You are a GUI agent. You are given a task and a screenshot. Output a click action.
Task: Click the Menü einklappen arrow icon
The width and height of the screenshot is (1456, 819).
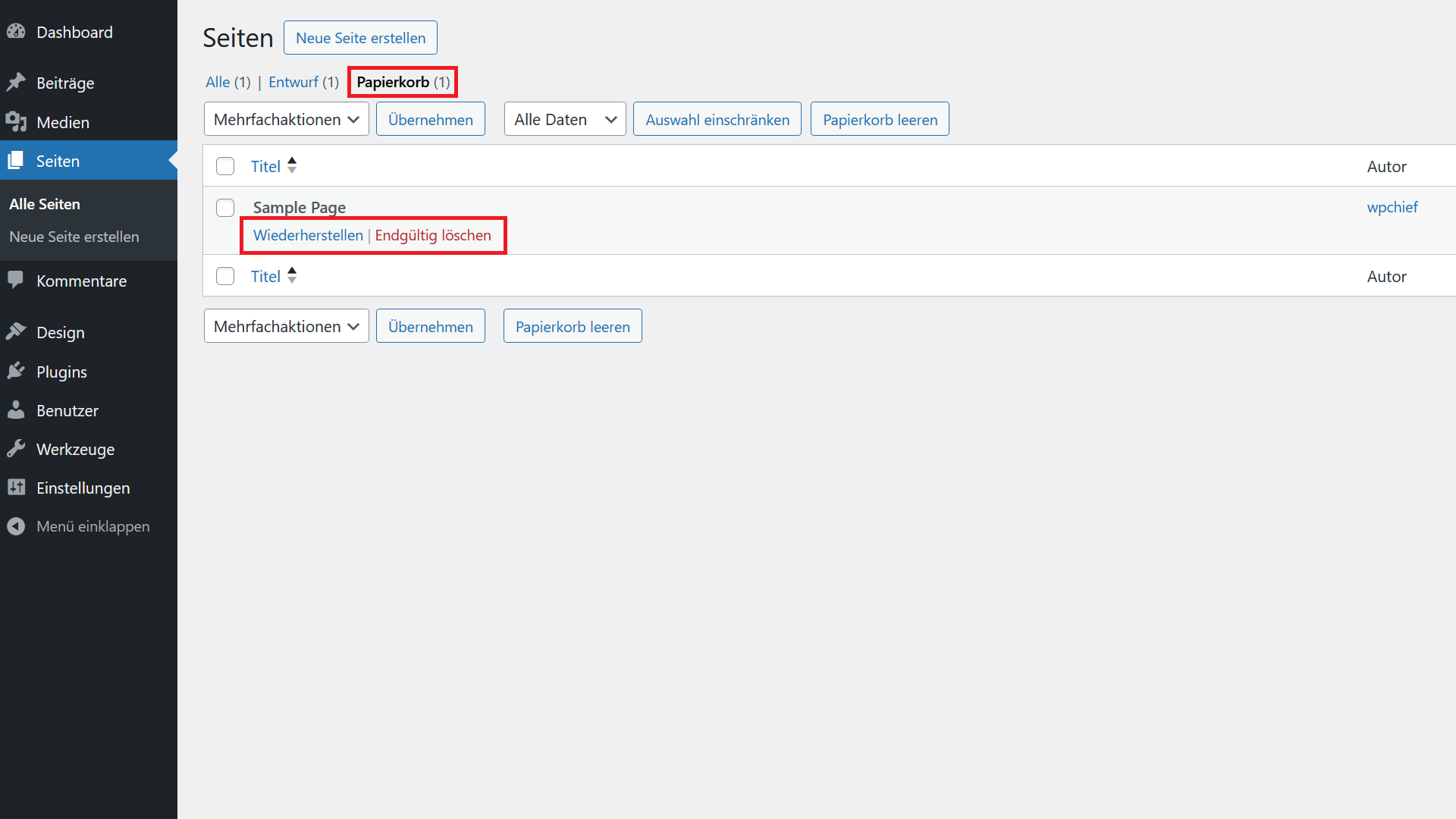(16, 526)
